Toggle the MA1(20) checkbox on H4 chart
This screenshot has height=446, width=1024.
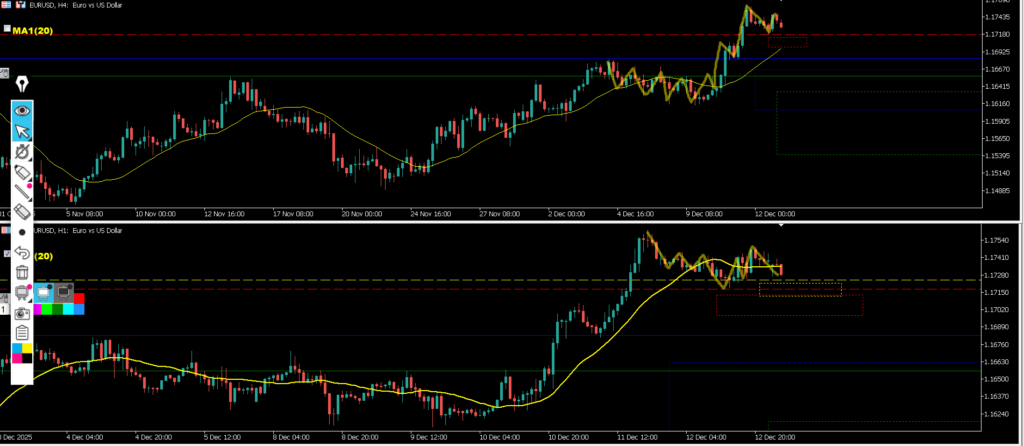click(x=7, y=29)
